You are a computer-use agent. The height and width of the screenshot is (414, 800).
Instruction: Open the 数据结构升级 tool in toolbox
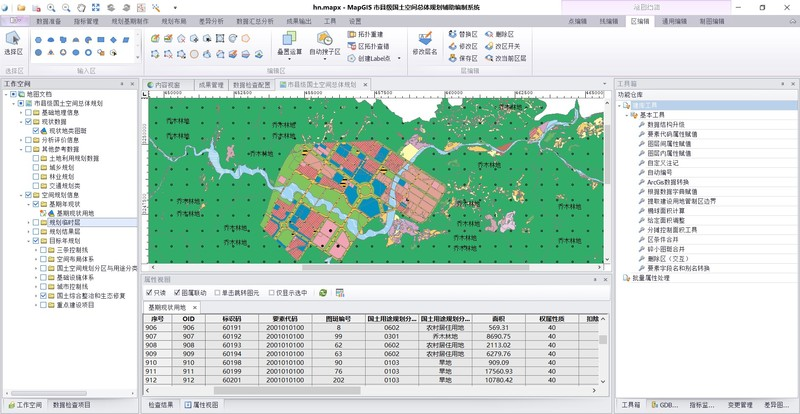point(666,124)
